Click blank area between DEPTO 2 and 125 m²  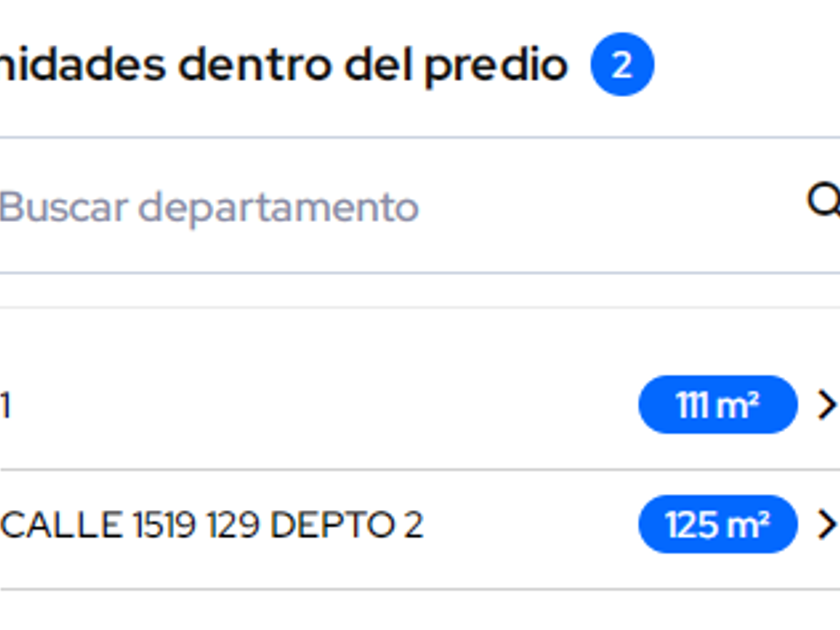(530, 525)
